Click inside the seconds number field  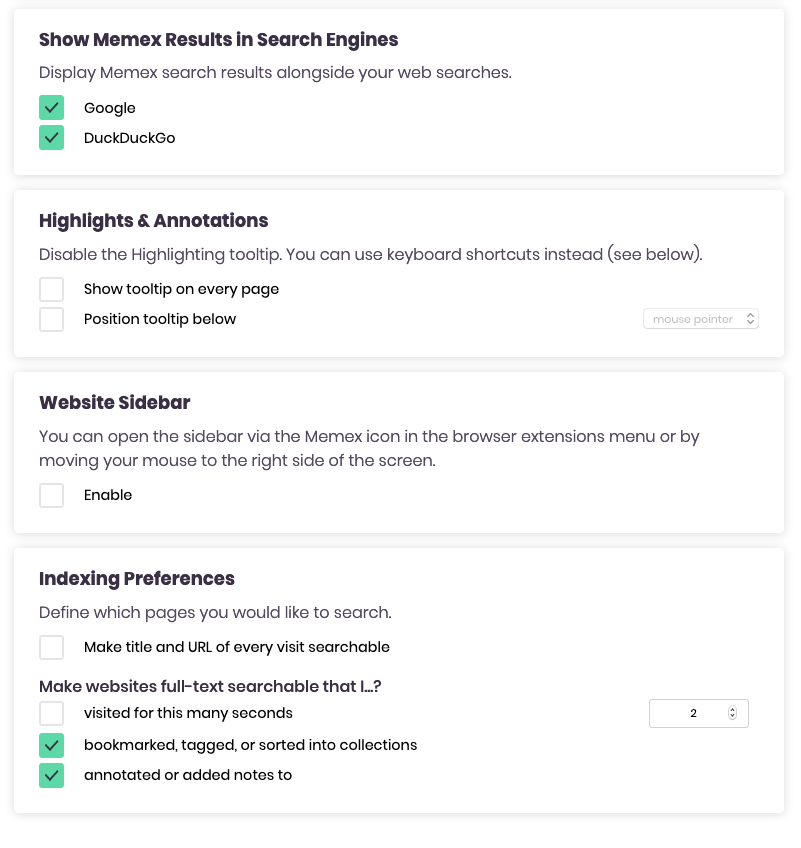click(690, 713)
